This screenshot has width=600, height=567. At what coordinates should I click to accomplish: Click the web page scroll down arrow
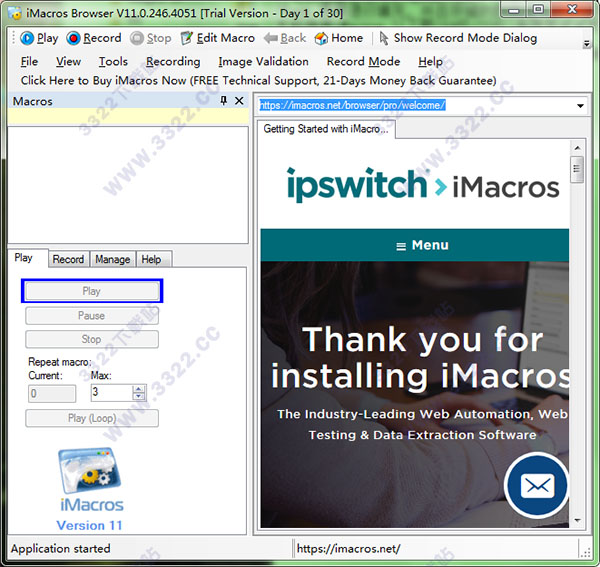(577, 520)
